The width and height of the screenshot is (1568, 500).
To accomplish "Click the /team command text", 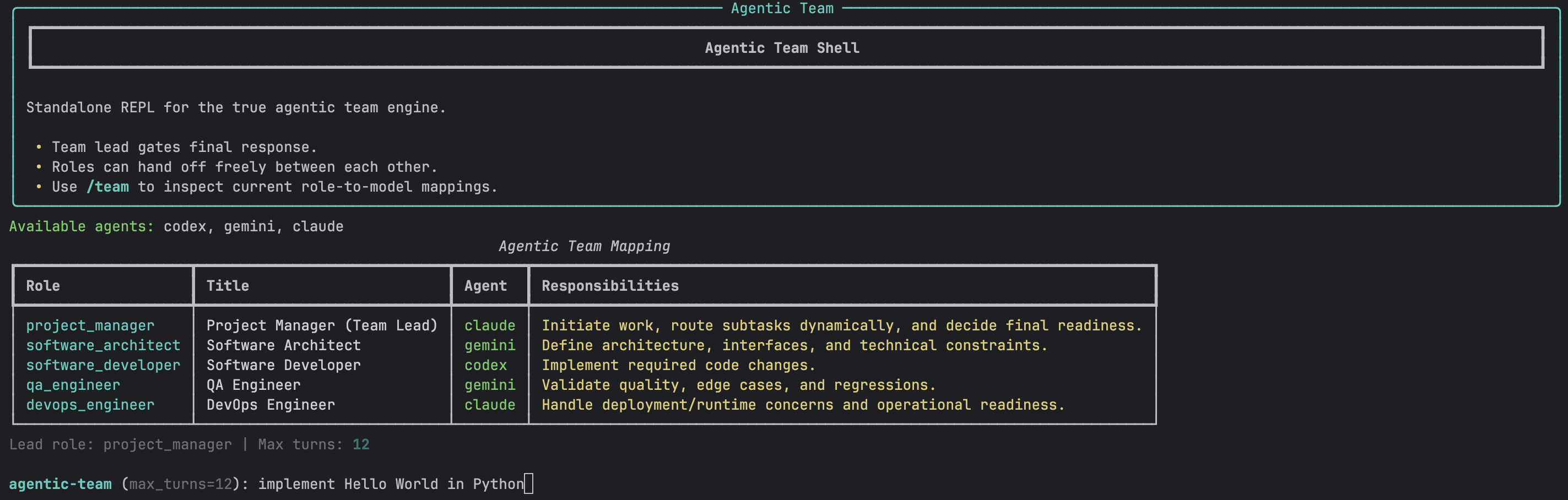I will (x=108, y=187).
